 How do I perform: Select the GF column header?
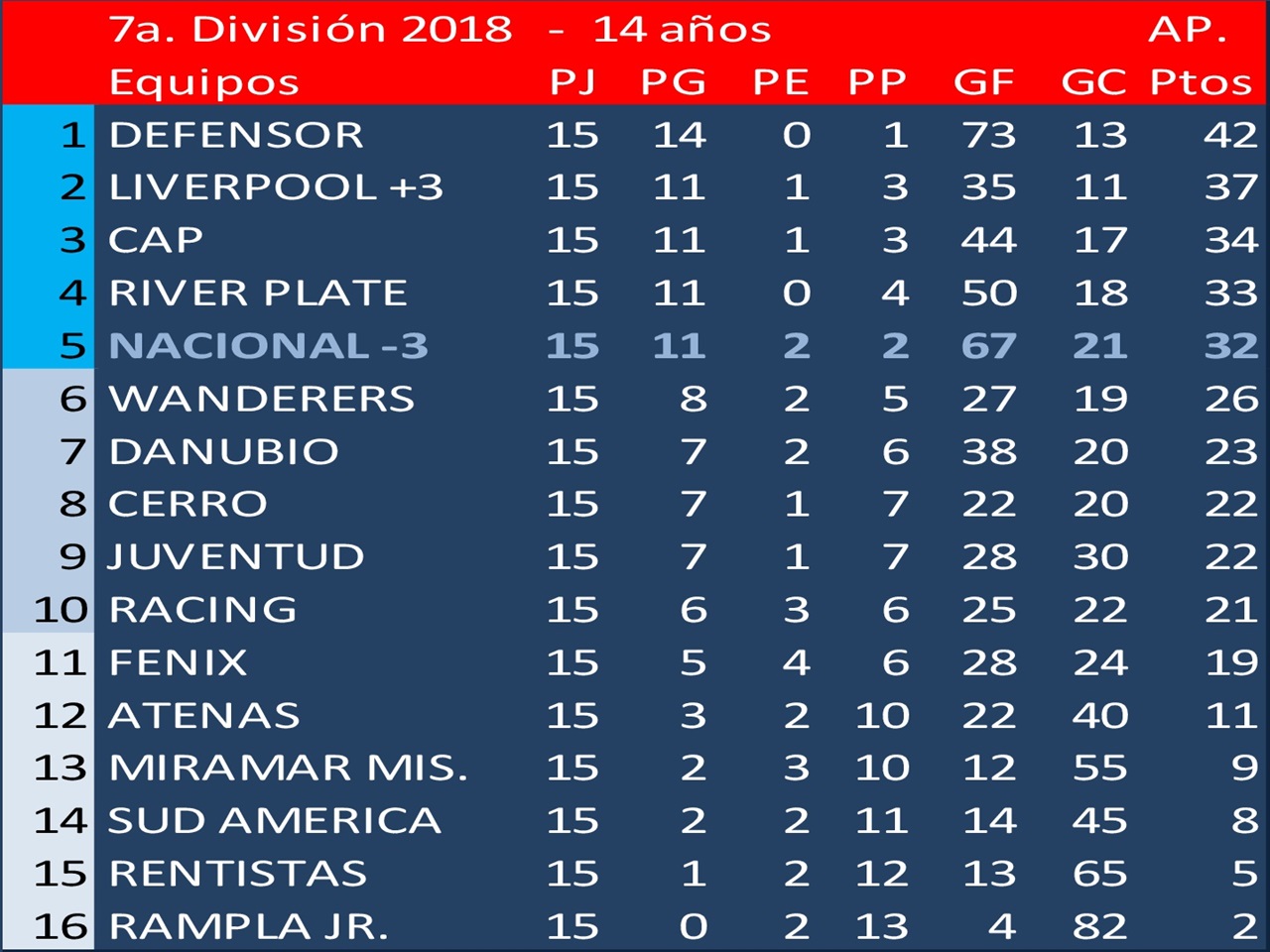[983, 81]
